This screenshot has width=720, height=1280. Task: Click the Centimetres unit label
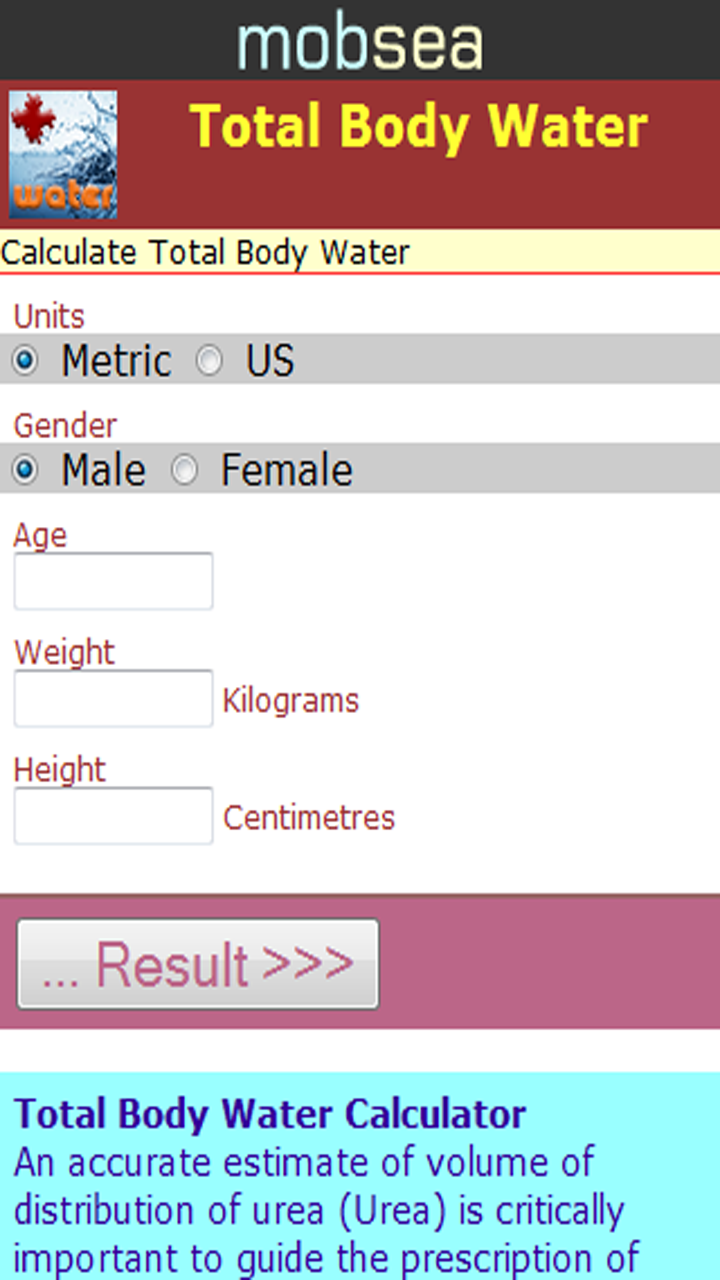click(x=308, y=817)
